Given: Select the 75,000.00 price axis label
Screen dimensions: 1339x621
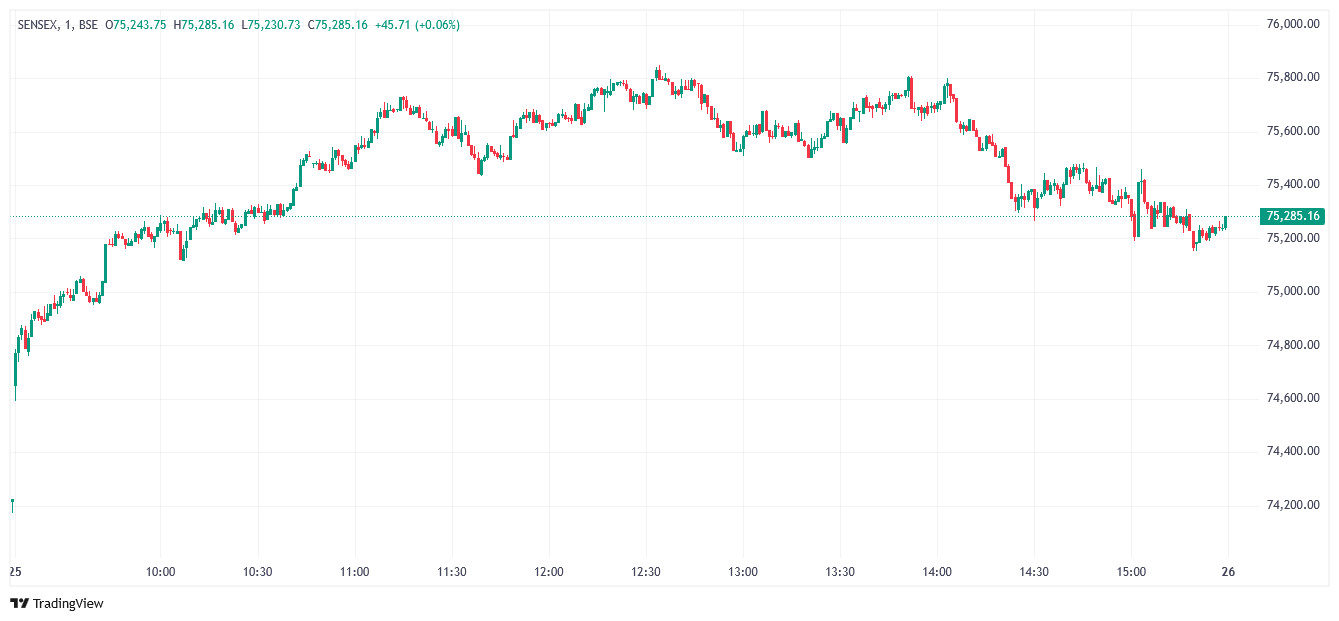Looking at the screenshot, I should point(1292,291).
